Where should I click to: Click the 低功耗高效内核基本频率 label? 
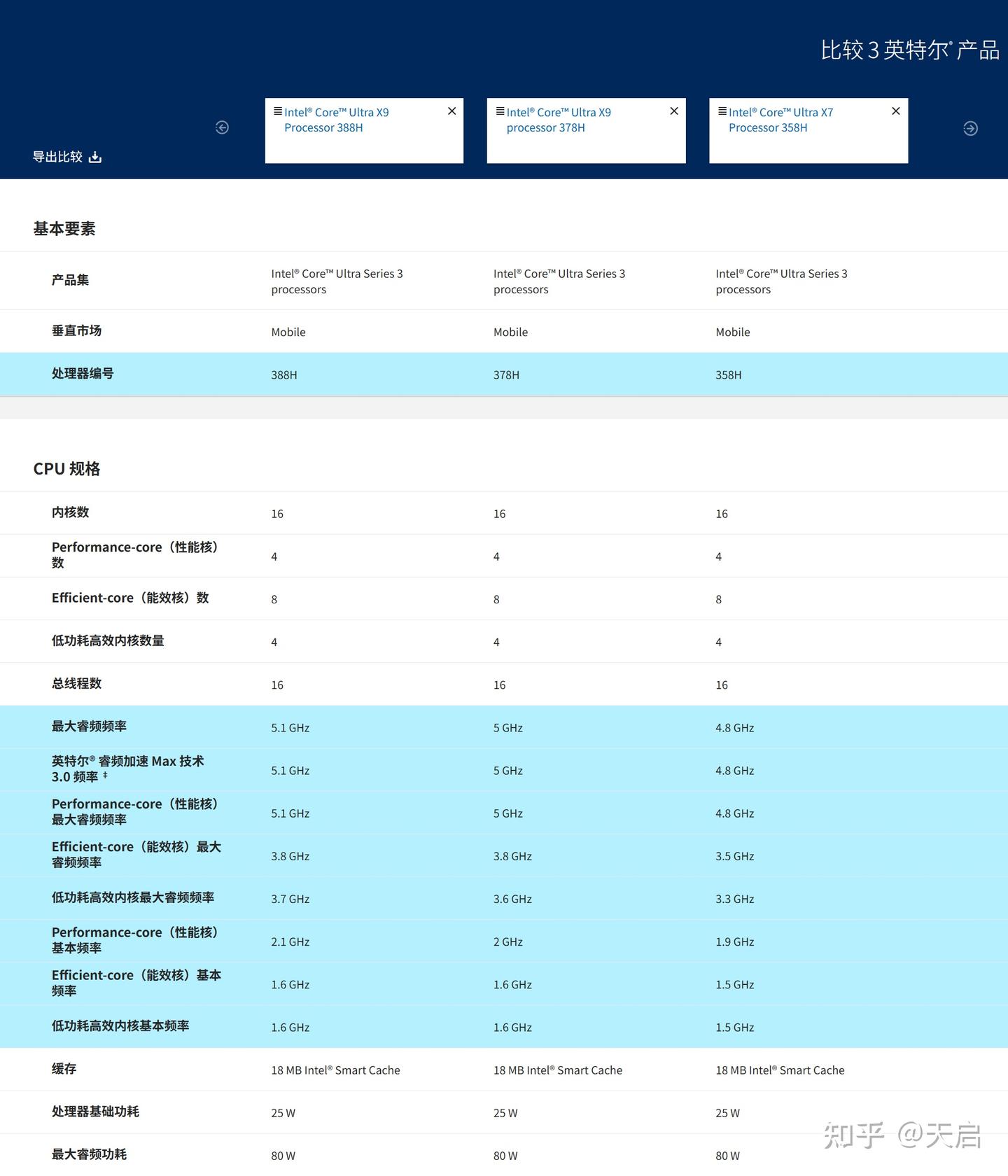120,1025
